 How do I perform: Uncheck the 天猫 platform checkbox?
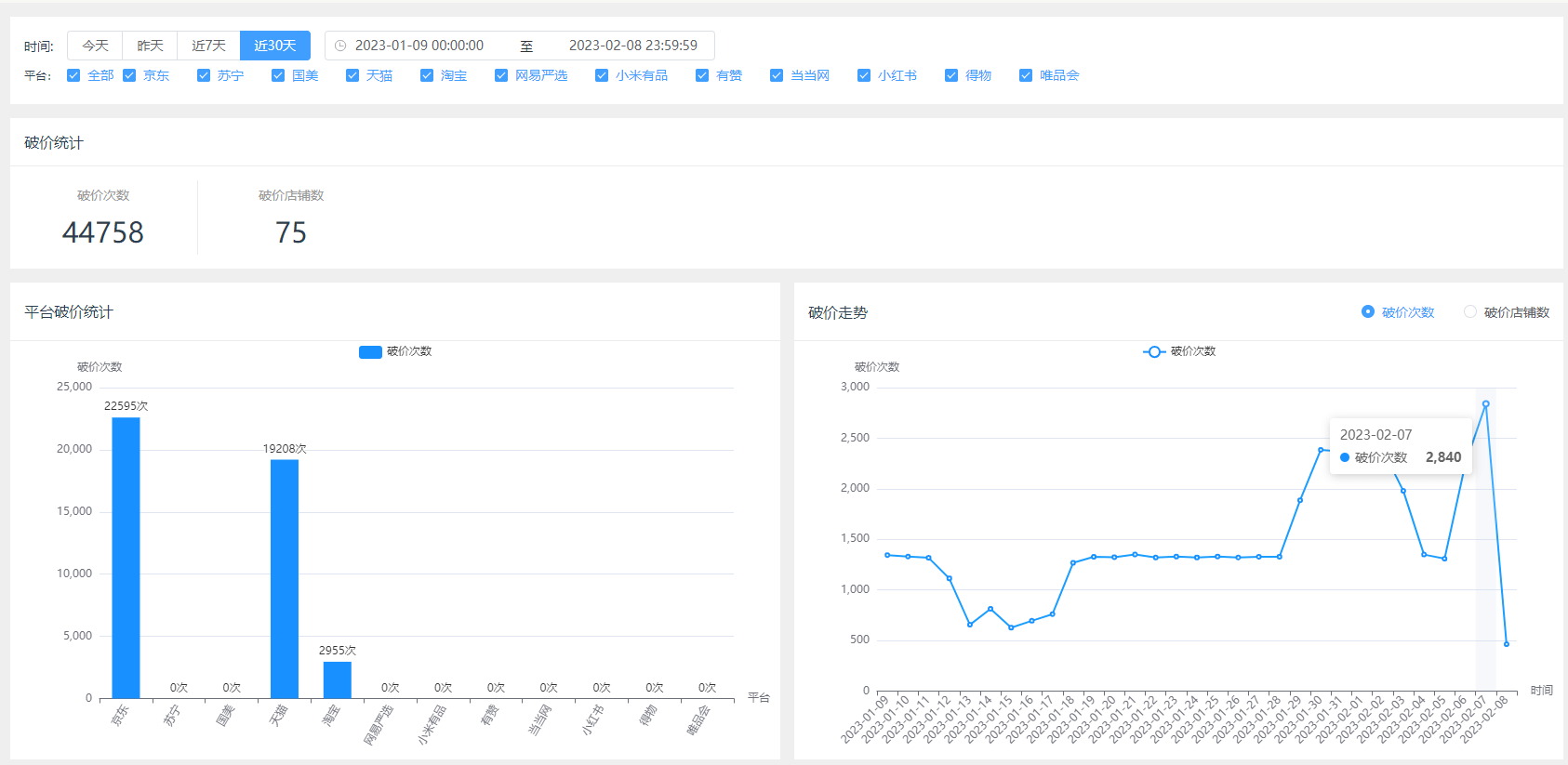[352, 75]
